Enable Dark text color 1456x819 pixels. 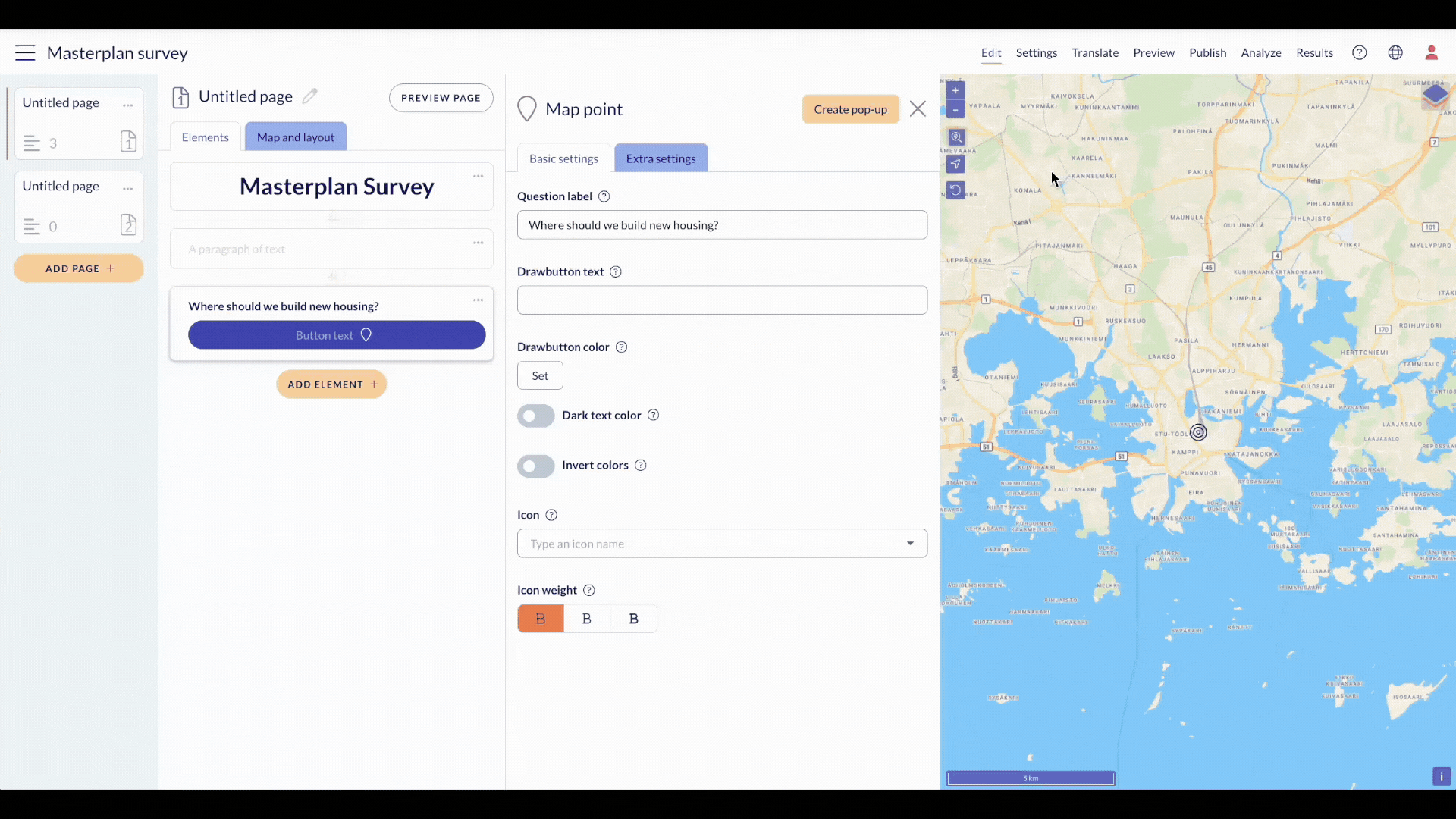pyautogui.click(x=536, y=416)
